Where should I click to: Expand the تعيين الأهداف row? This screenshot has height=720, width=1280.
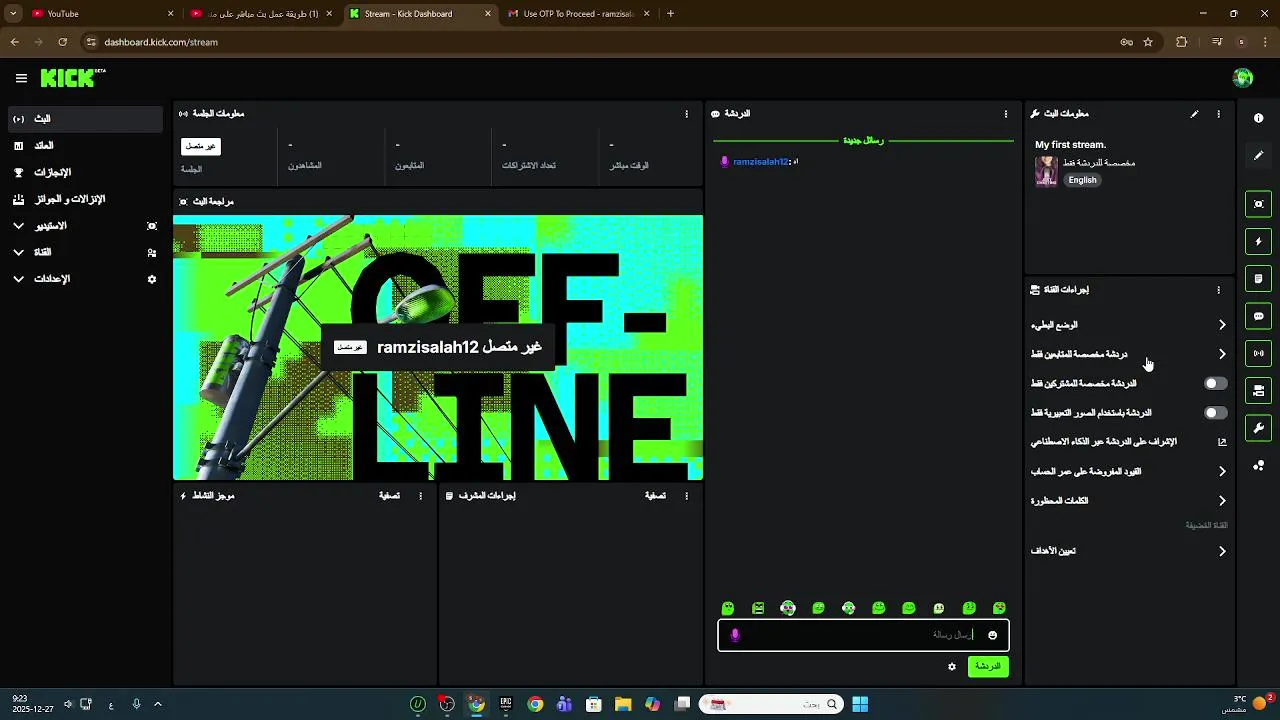pos(1128,551)
